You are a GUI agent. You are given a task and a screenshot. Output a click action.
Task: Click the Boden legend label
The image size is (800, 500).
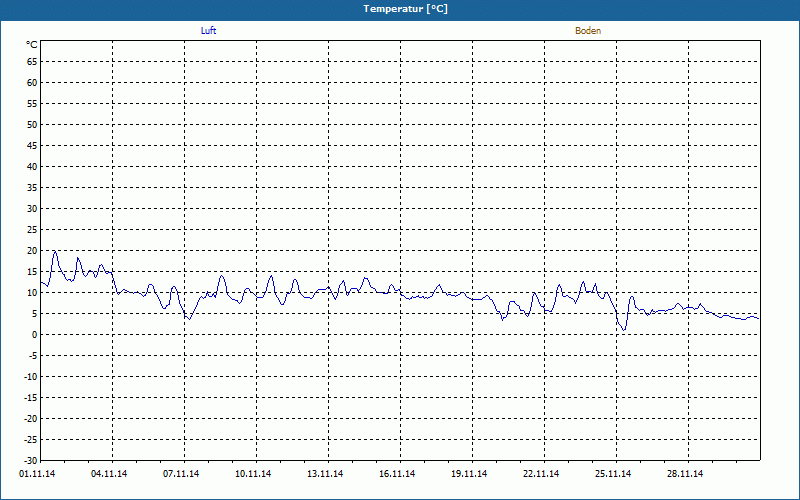588,31
